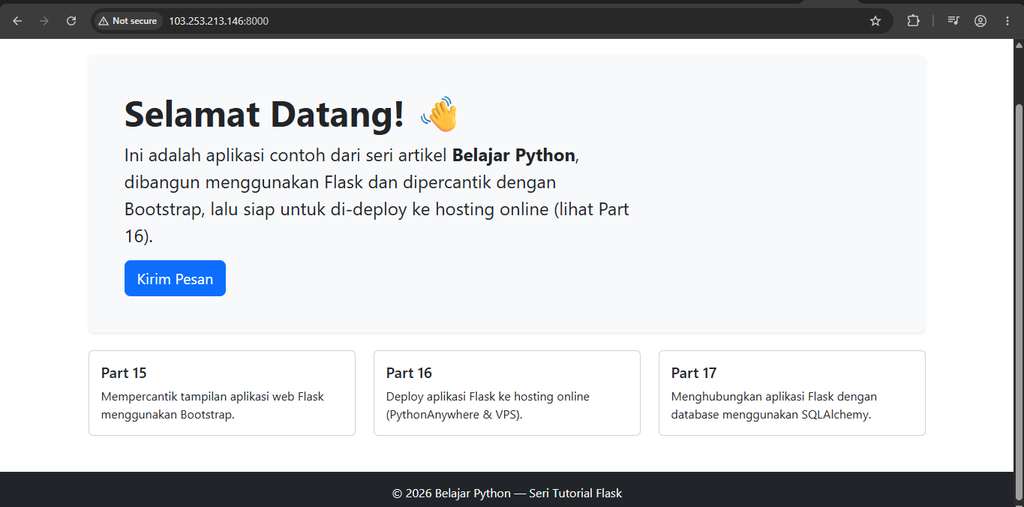Screen dimensions: 1024x507
Task: Click the address bar showing 103.253.213.146:8000
Action: tap(490, 21)
